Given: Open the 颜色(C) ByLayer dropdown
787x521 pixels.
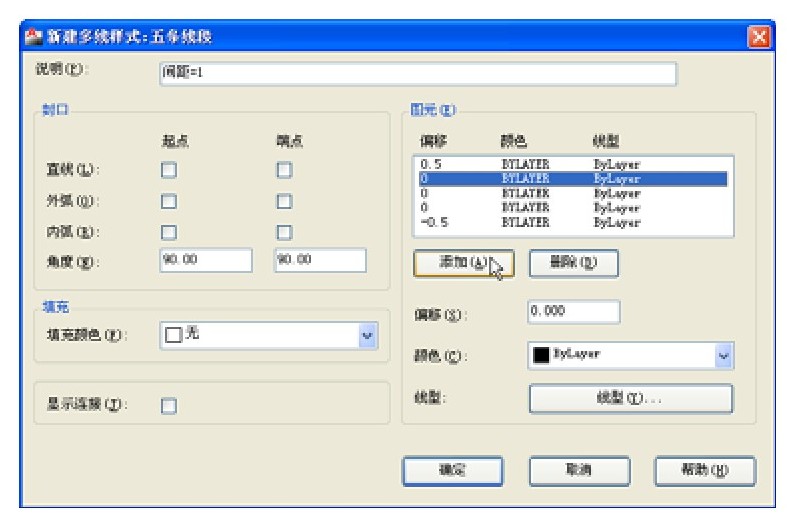Looking at the screenshot, I should [x=723, y=356].
